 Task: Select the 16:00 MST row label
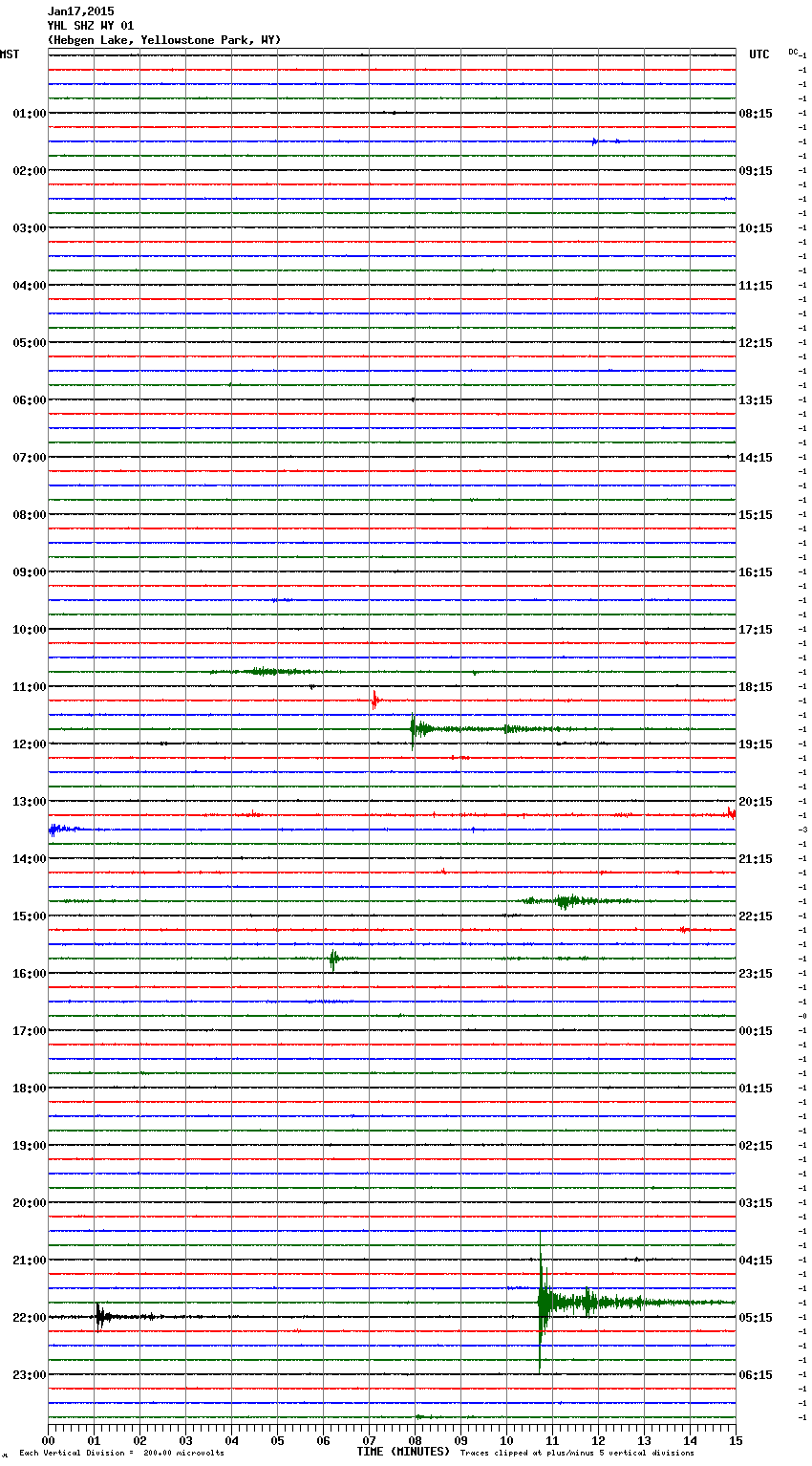(x=30, y=974)
